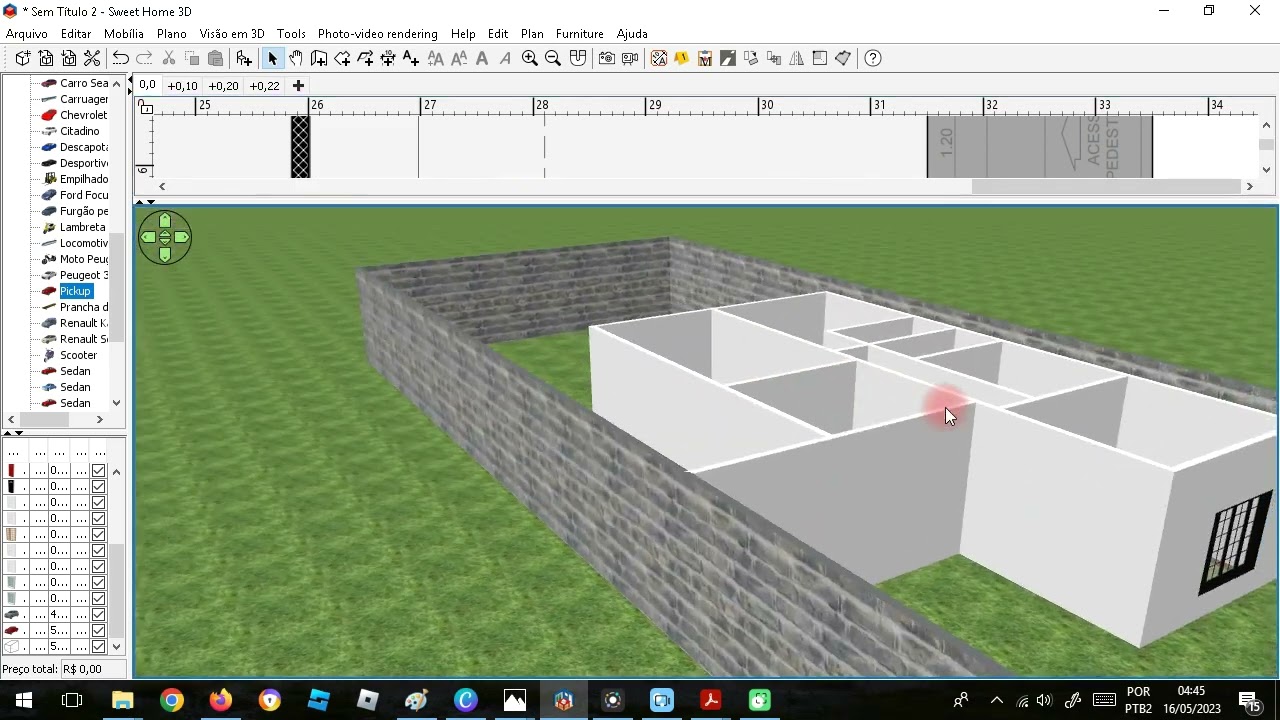The height and width of the screenshot is (720, 1280).
Task: Toggle visibility checkbox of brown wooden item row
Action: pos(99,535)
